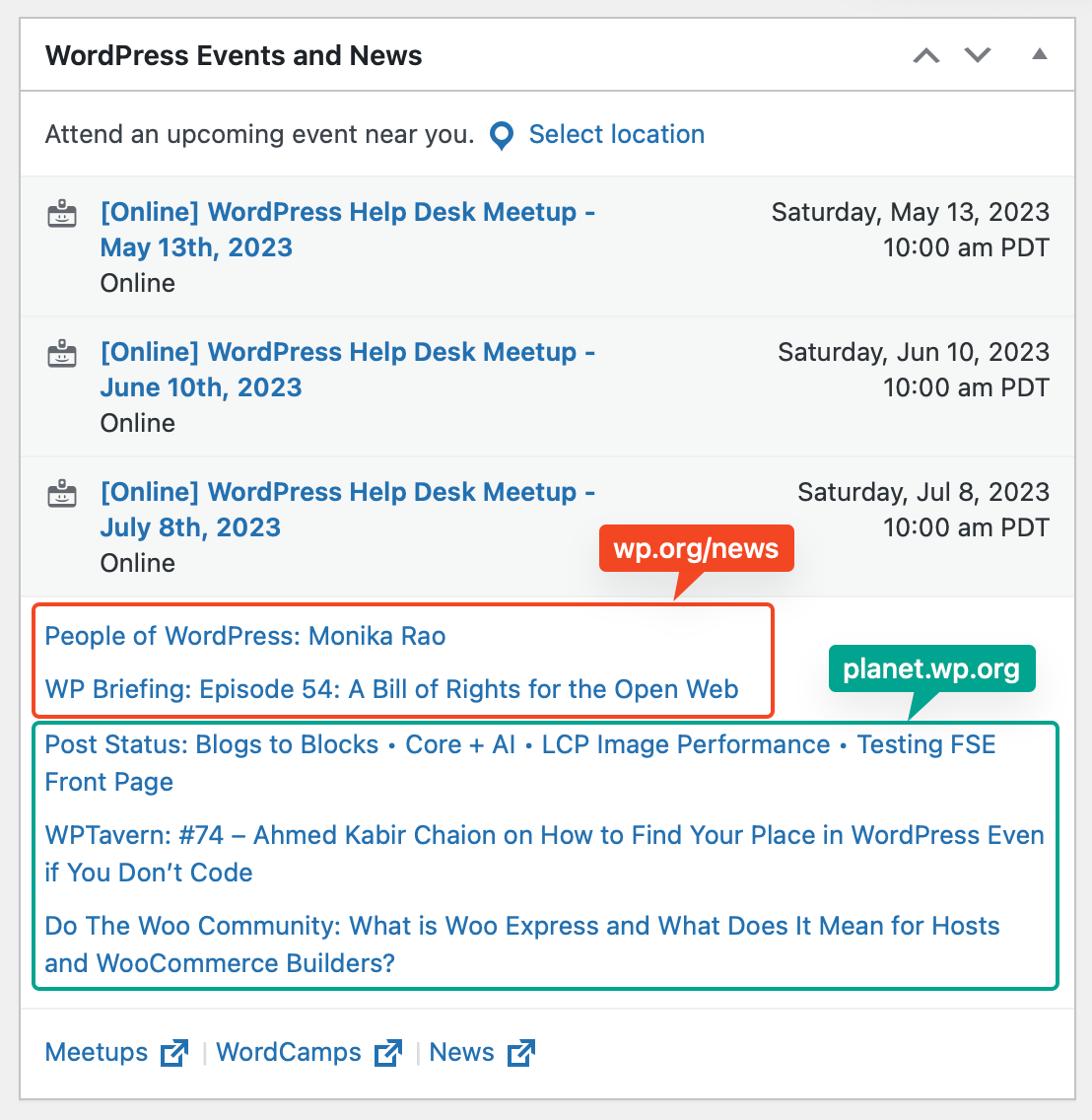
Task: Click the external link icon beside Meetups
Action: click(x=174, y=1053)
